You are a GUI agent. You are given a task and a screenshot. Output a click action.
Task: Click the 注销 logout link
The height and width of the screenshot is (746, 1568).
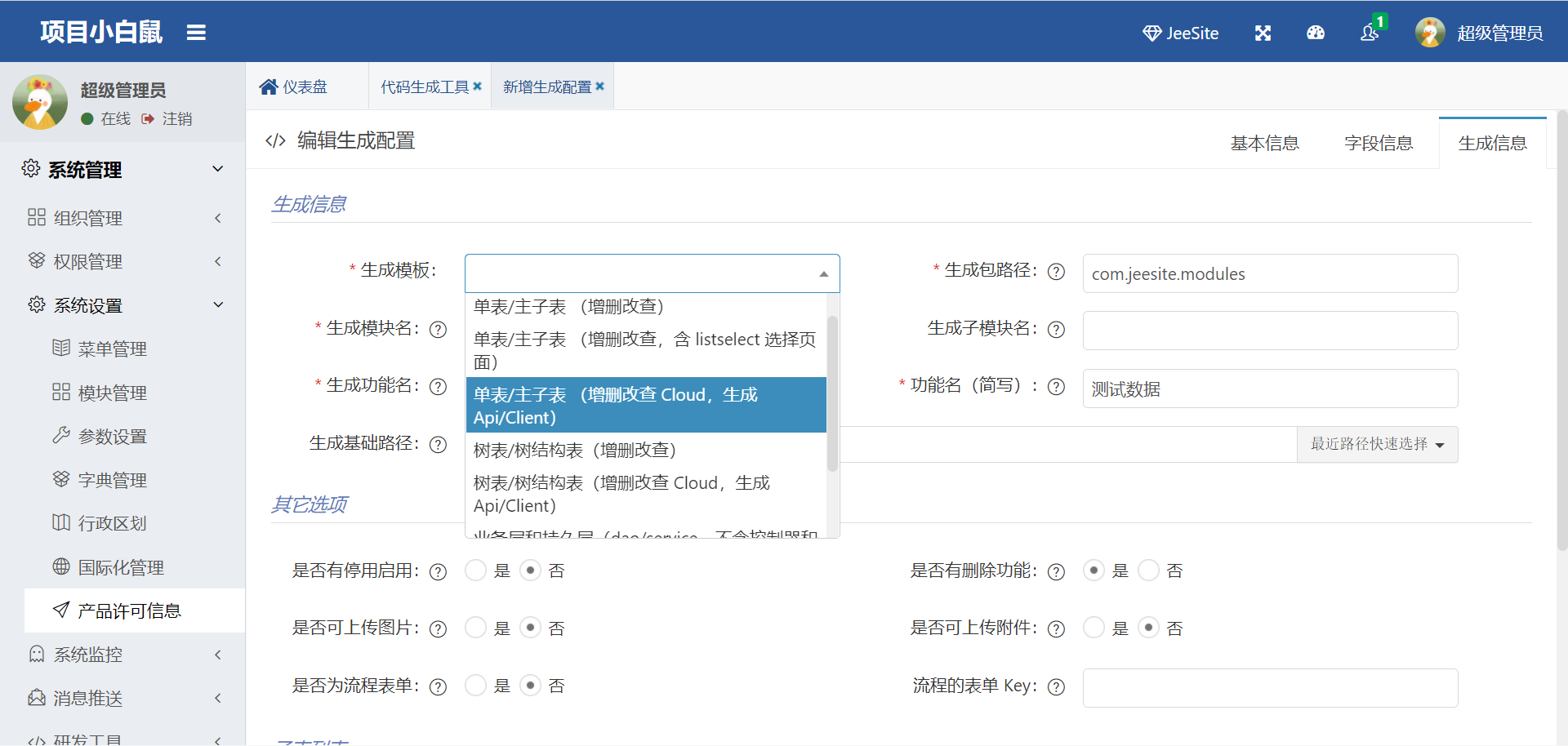tap(168, 118)
